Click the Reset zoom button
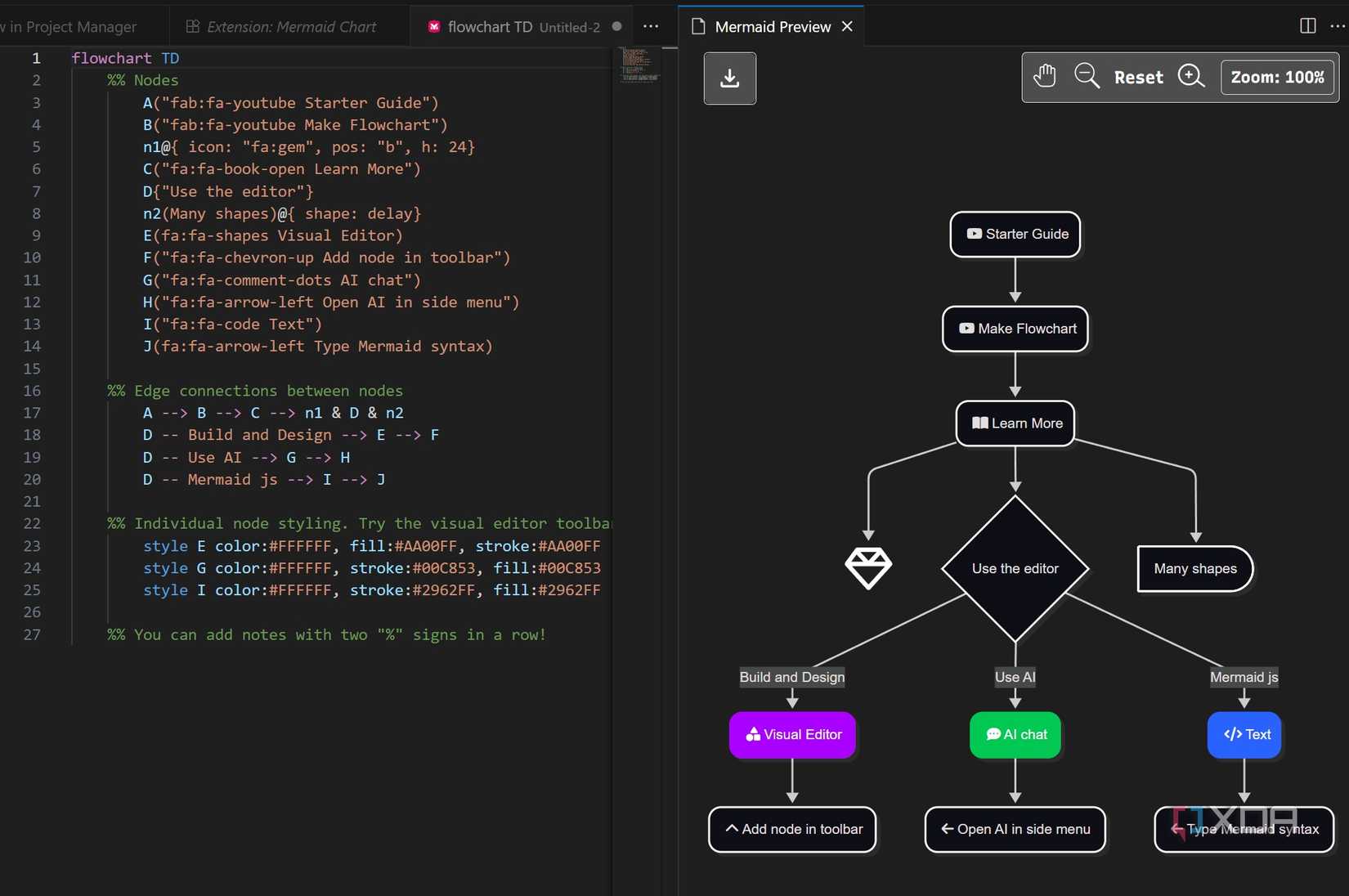Screen dimensions: 1349x896 1138,78
